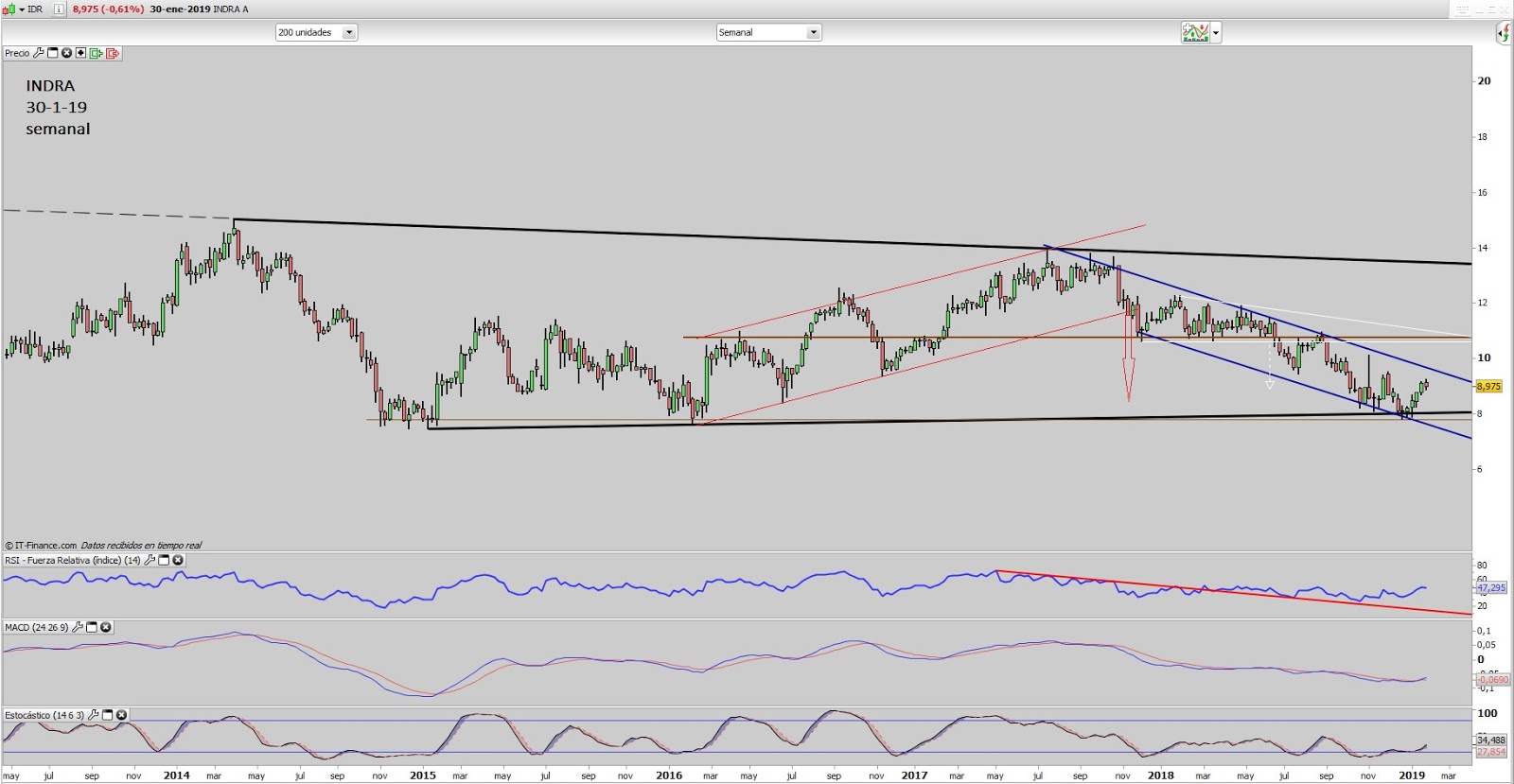
Task: Maximize the Estocástico panel
Action: pyautogui.click(x=108, y=715)
